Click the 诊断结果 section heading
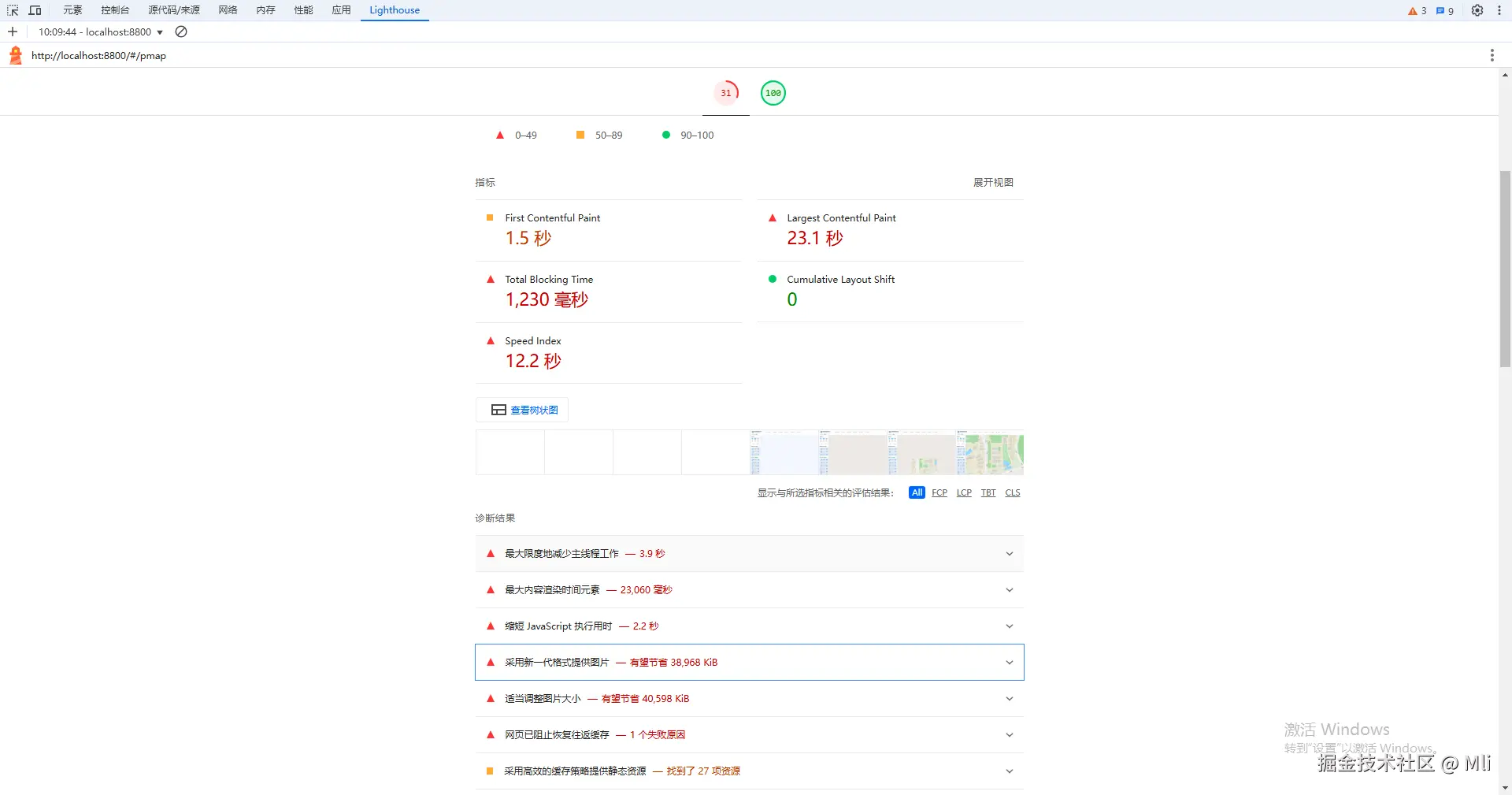Image resolution: width=1512 pixels, height=795 pixels. click(495, 518)
